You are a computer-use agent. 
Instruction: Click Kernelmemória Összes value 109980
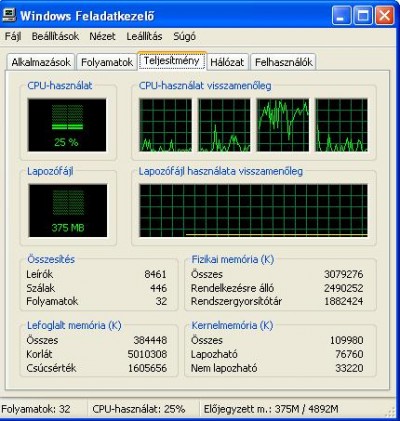point(347,340)
